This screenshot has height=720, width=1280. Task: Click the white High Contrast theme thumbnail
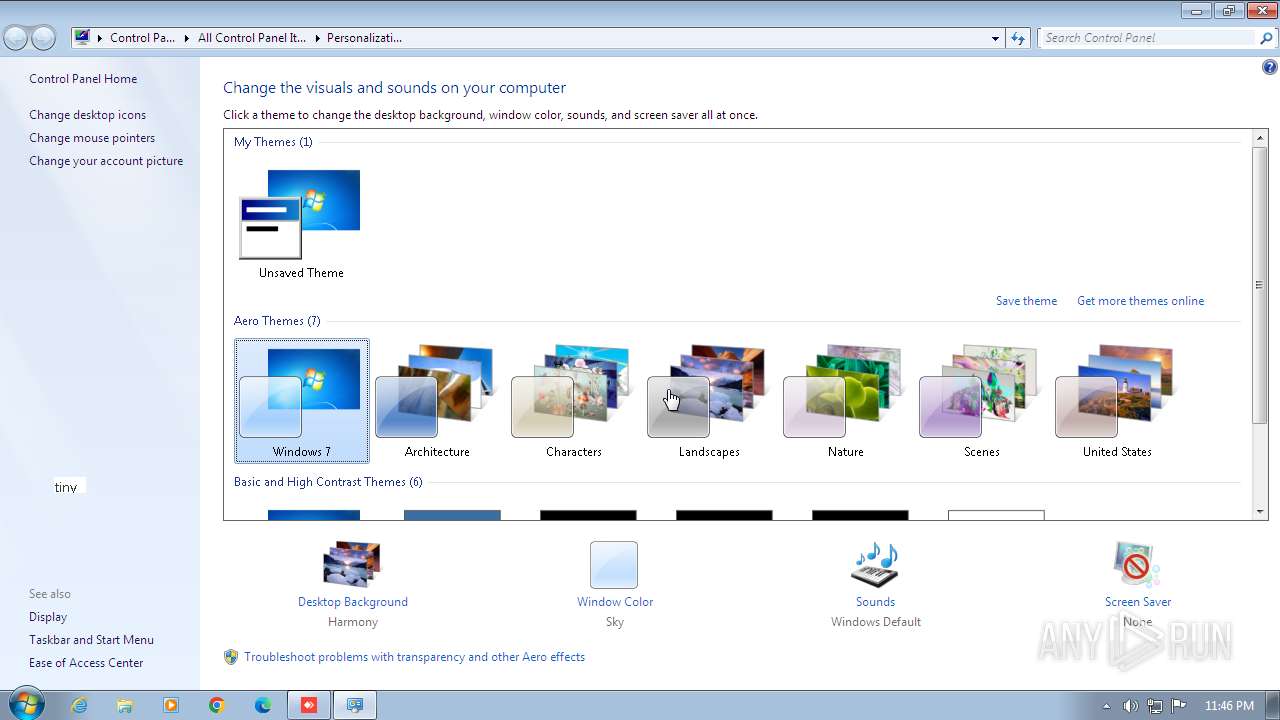[996, 515]
